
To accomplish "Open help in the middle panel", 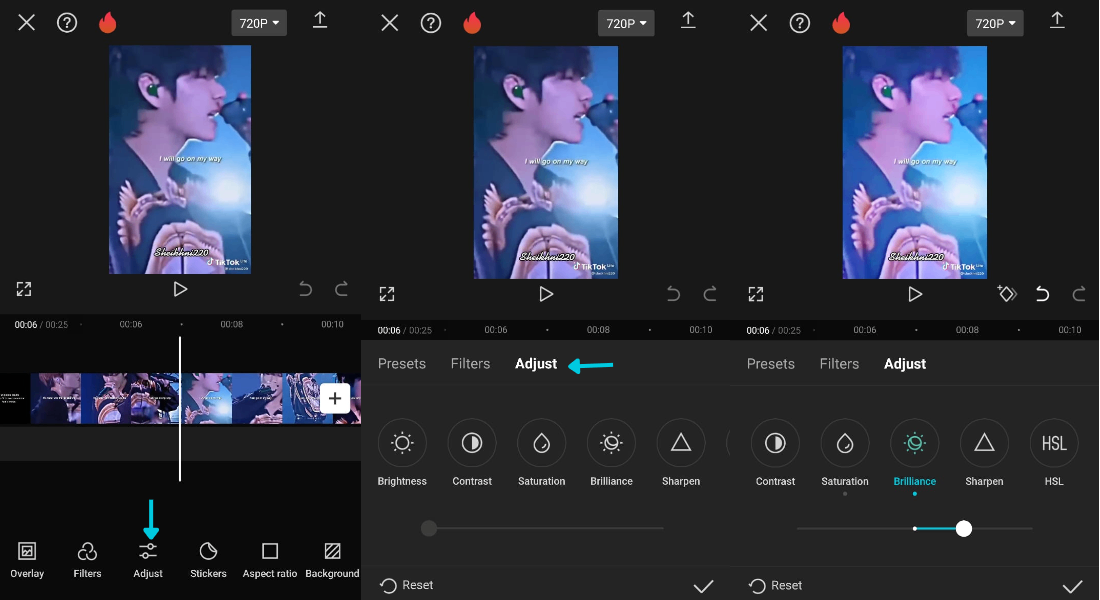I will [431, 23].
